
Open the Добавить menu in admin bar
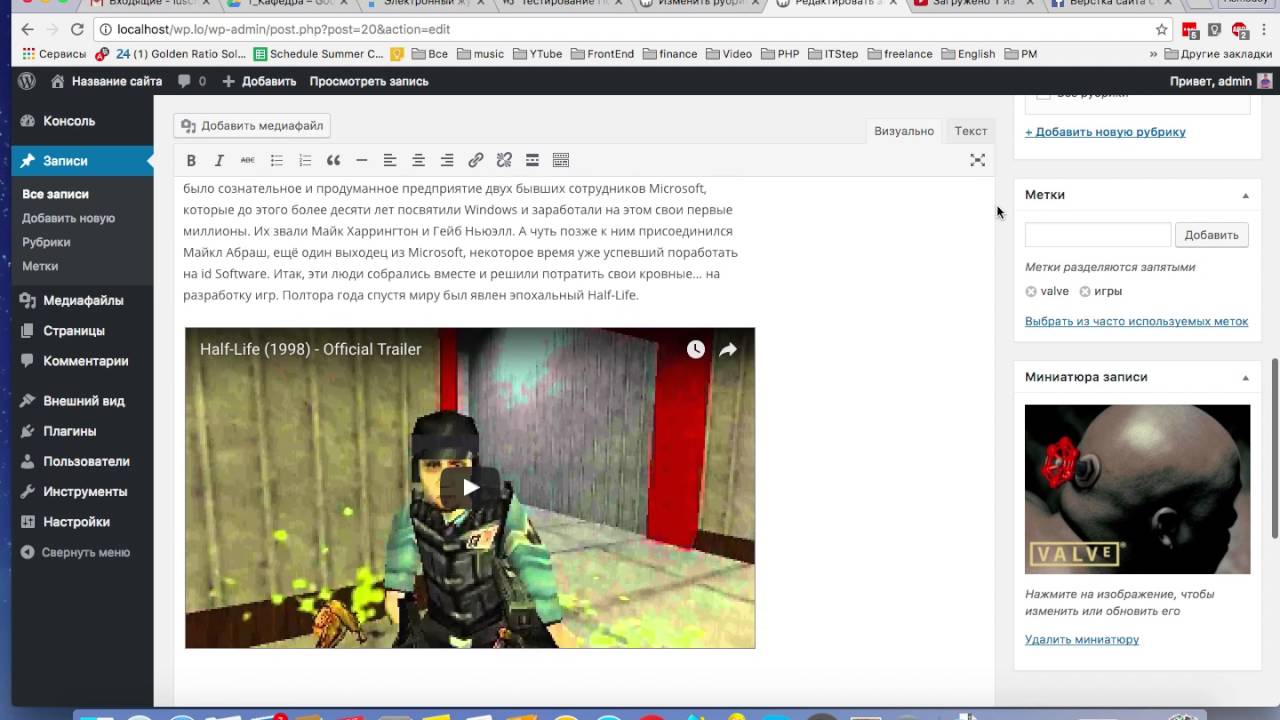pyautogui.click(x=259, y=81)
